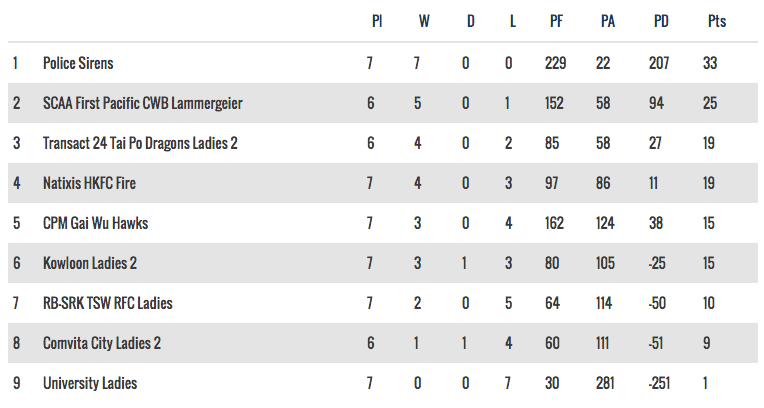Select Transact 24 Tai Po Dragons Ladies 2

click(140, 143)
